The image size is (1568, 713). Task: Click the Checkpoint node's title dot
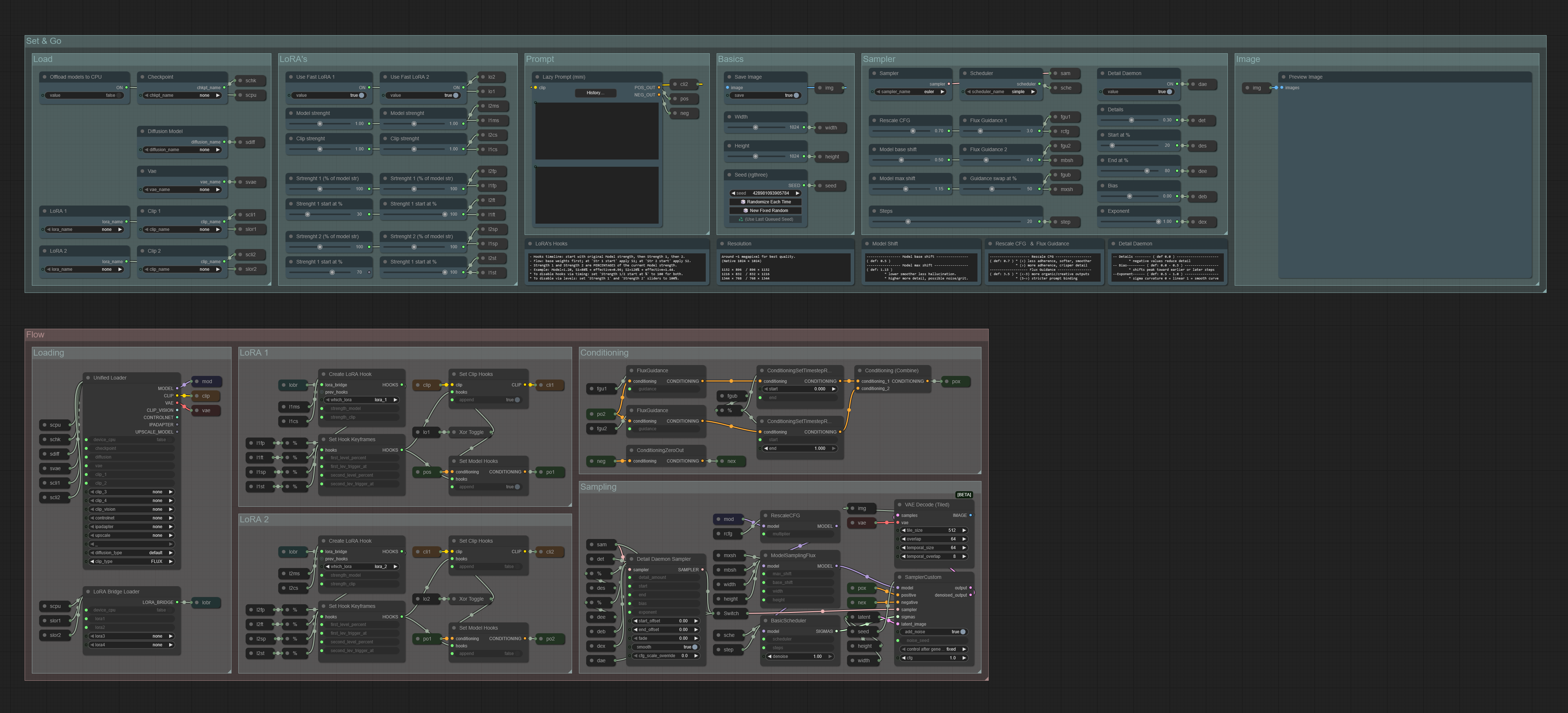click(x=142, y=77)
